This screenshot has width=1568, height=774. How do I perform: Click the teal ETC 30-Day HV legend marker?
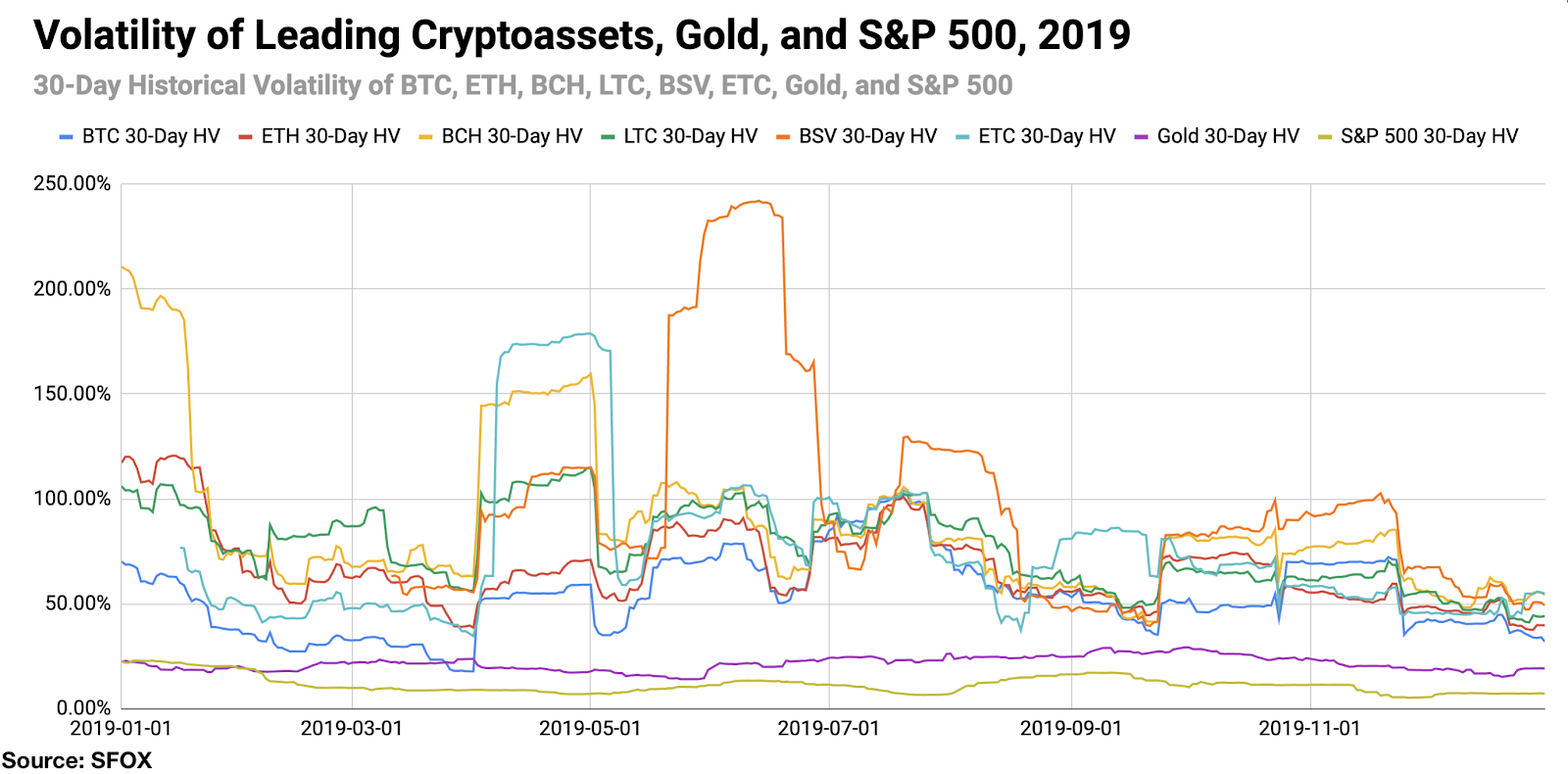962,137
